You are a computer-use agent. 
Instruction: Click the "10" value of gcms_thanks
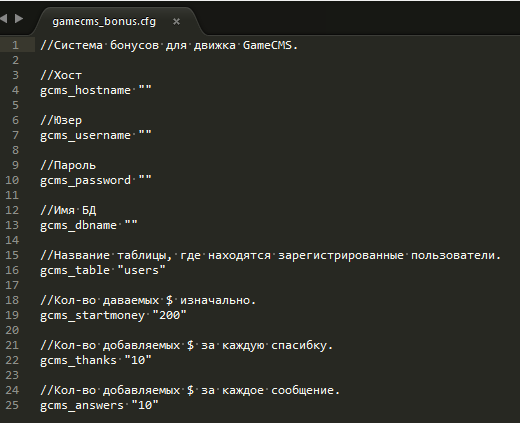click(138, 360)
